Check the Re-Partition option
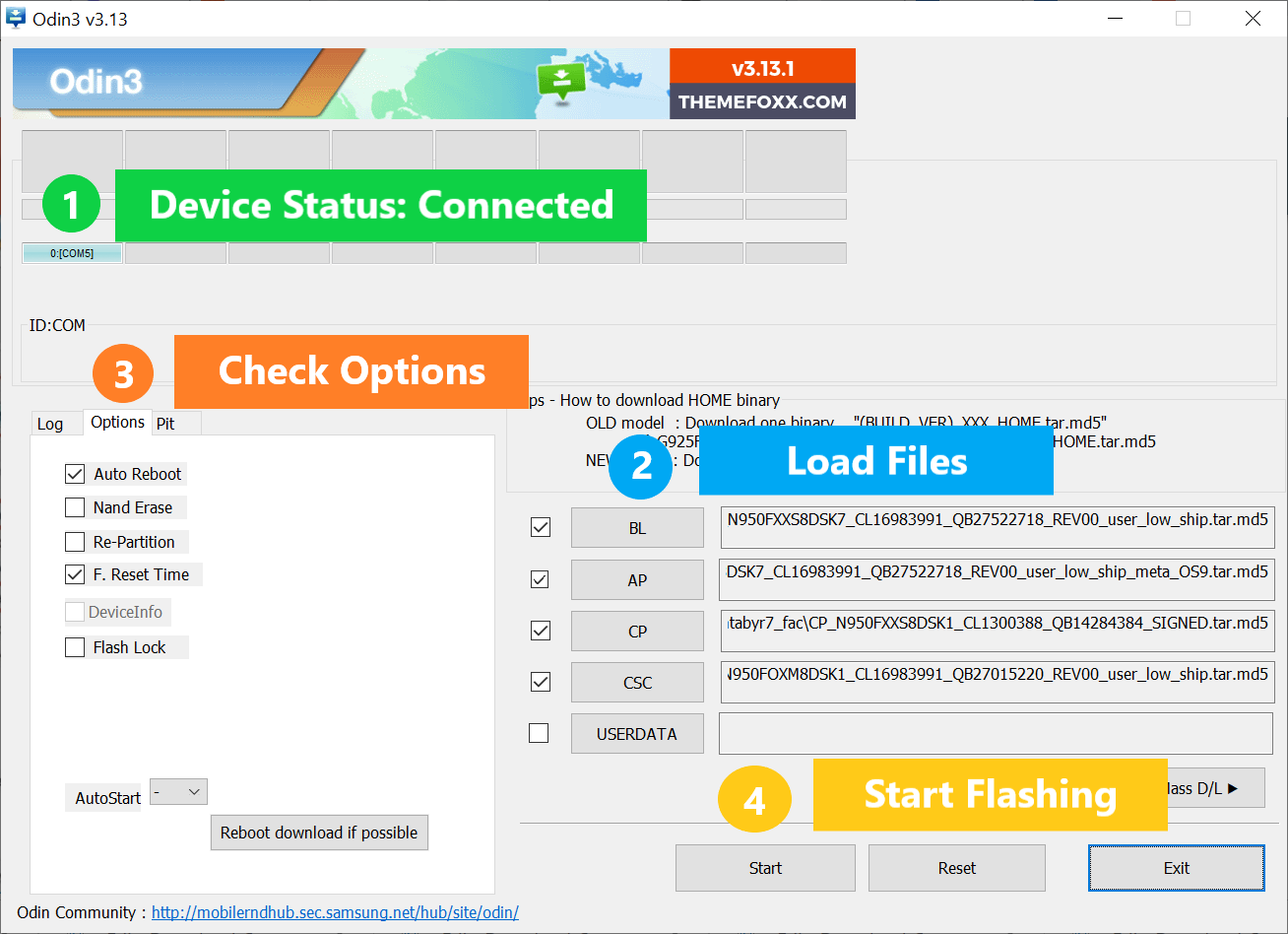Image resolution: width=1288 pixels, height=934 pixels. tap(75, 542)
